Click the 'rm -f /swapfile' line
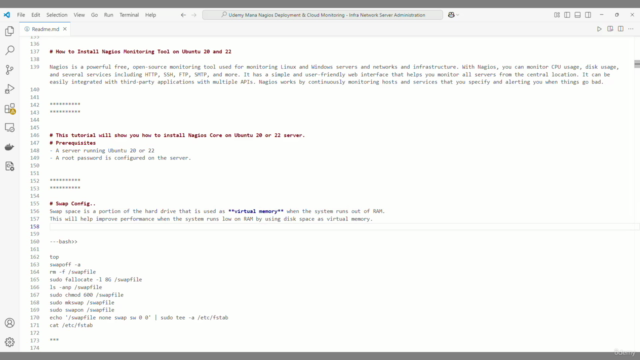 coord(73,272)
